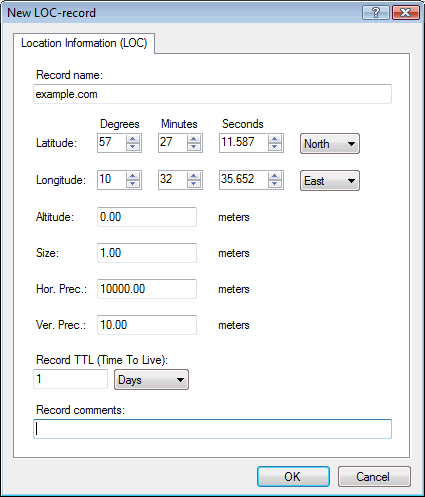Select the Location Information (LOC) tab

pyautogui.click(x=84, y=43)
